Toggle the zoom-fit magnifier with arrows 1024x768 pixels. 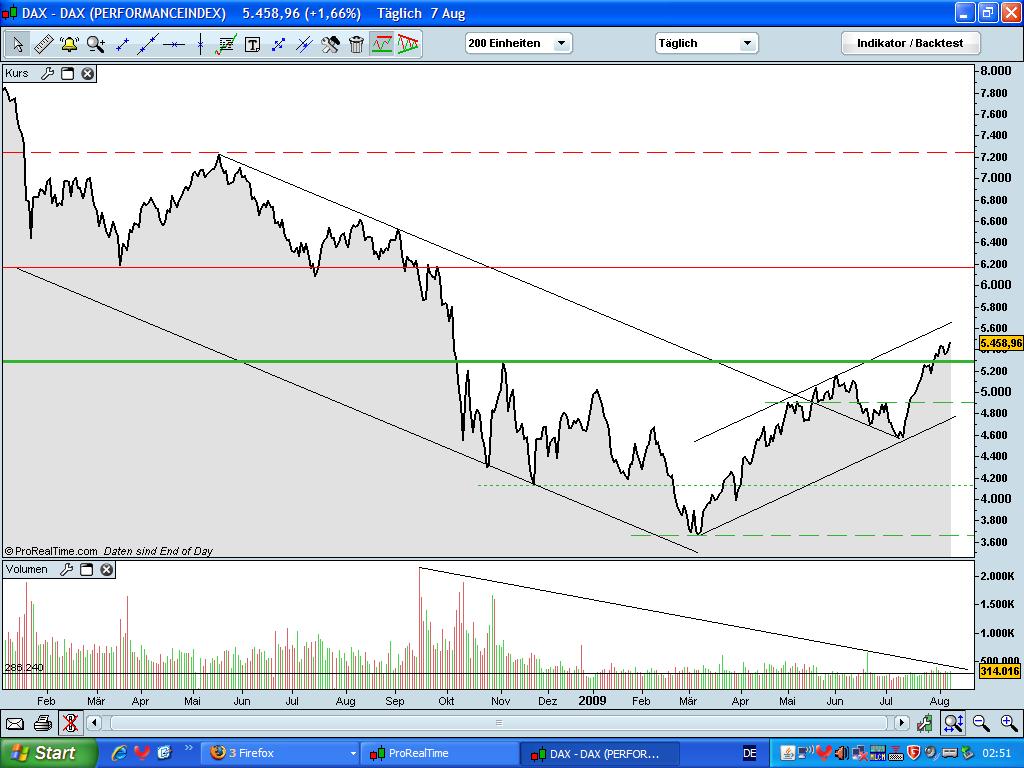pos(953,723)
